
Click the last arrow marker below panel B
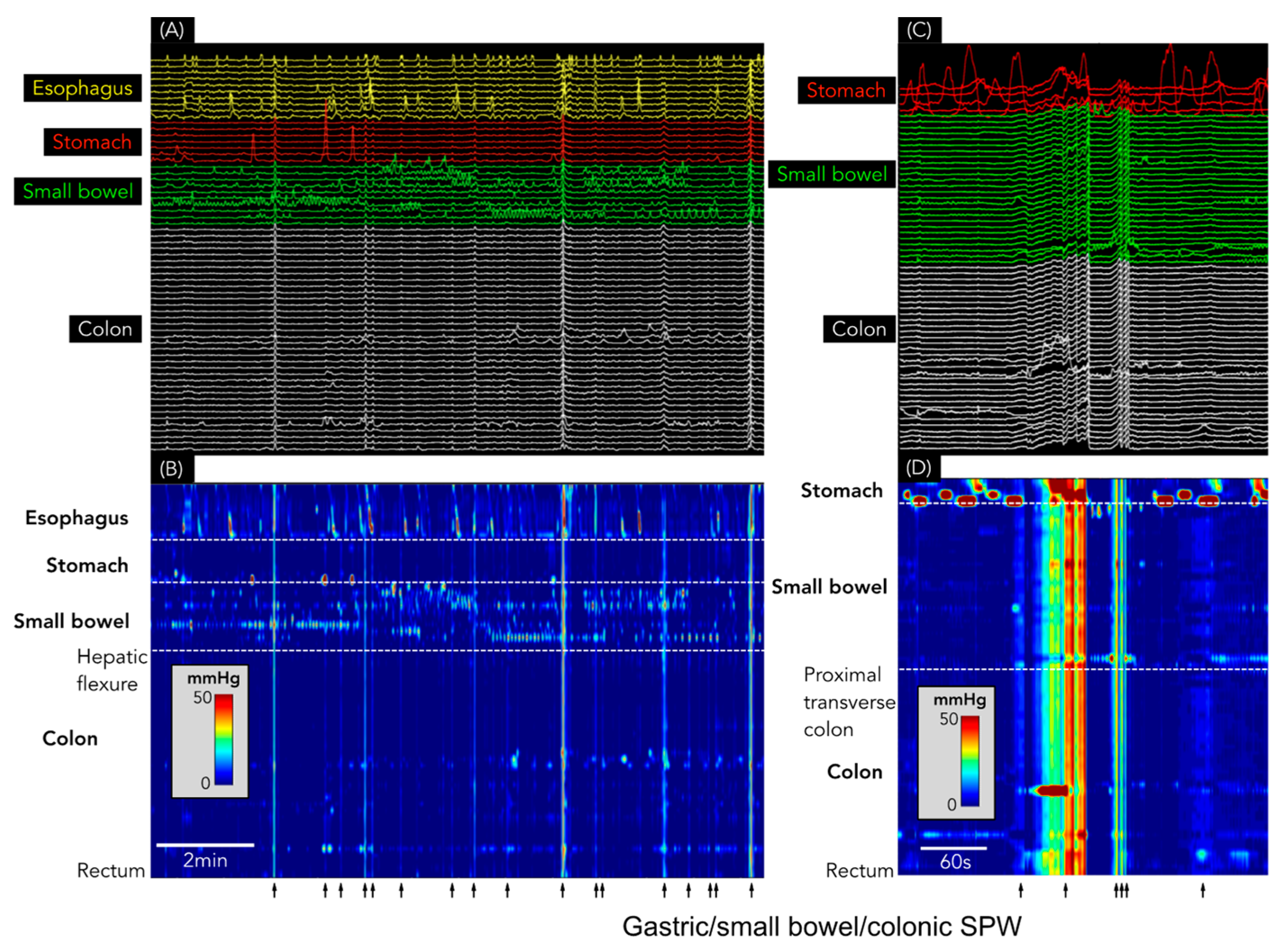coord(751,891)
